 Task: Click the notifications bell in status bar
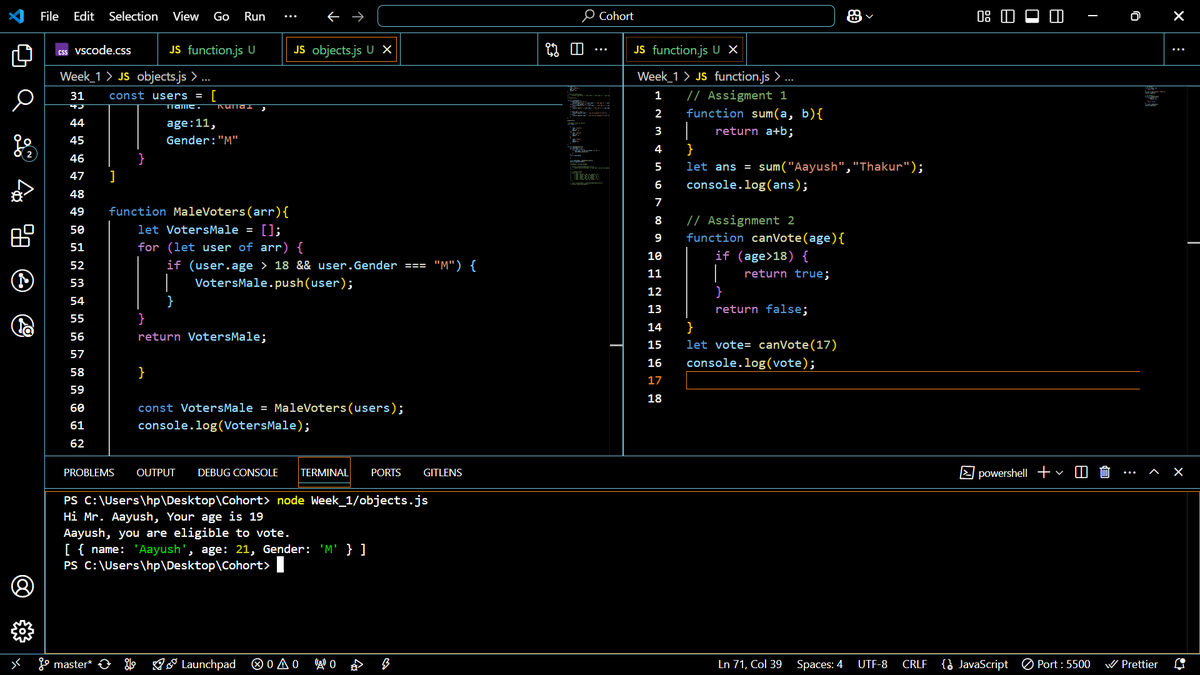pos(1180,664)
